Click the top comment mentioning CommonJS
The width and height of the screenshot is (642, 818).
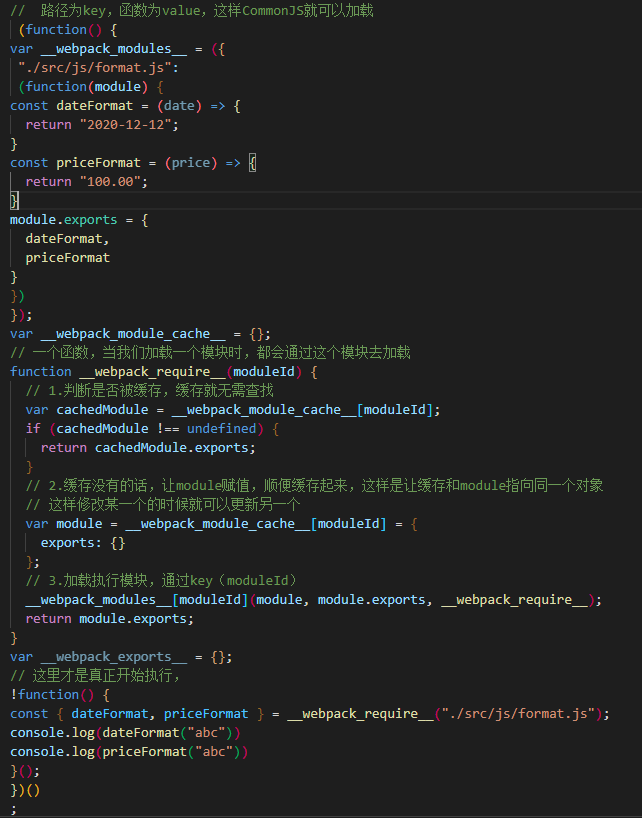(192, 10)
